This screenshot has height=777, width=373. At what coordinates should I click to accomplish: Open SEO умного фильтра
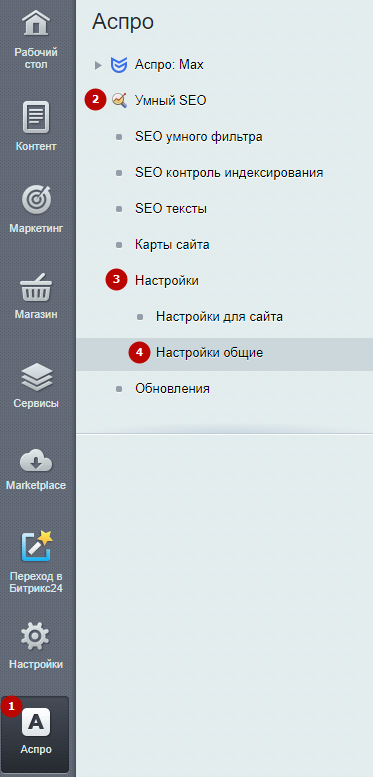(199, 137)
